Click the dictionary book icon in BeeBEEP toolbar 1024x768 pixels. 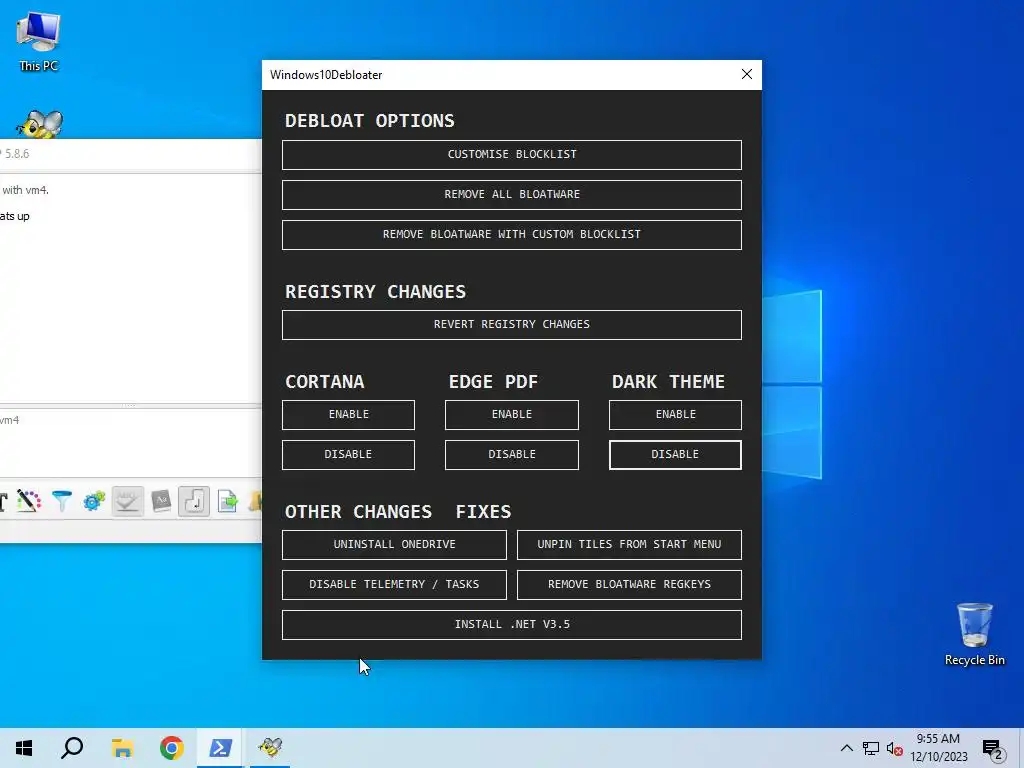coord(161,502)
